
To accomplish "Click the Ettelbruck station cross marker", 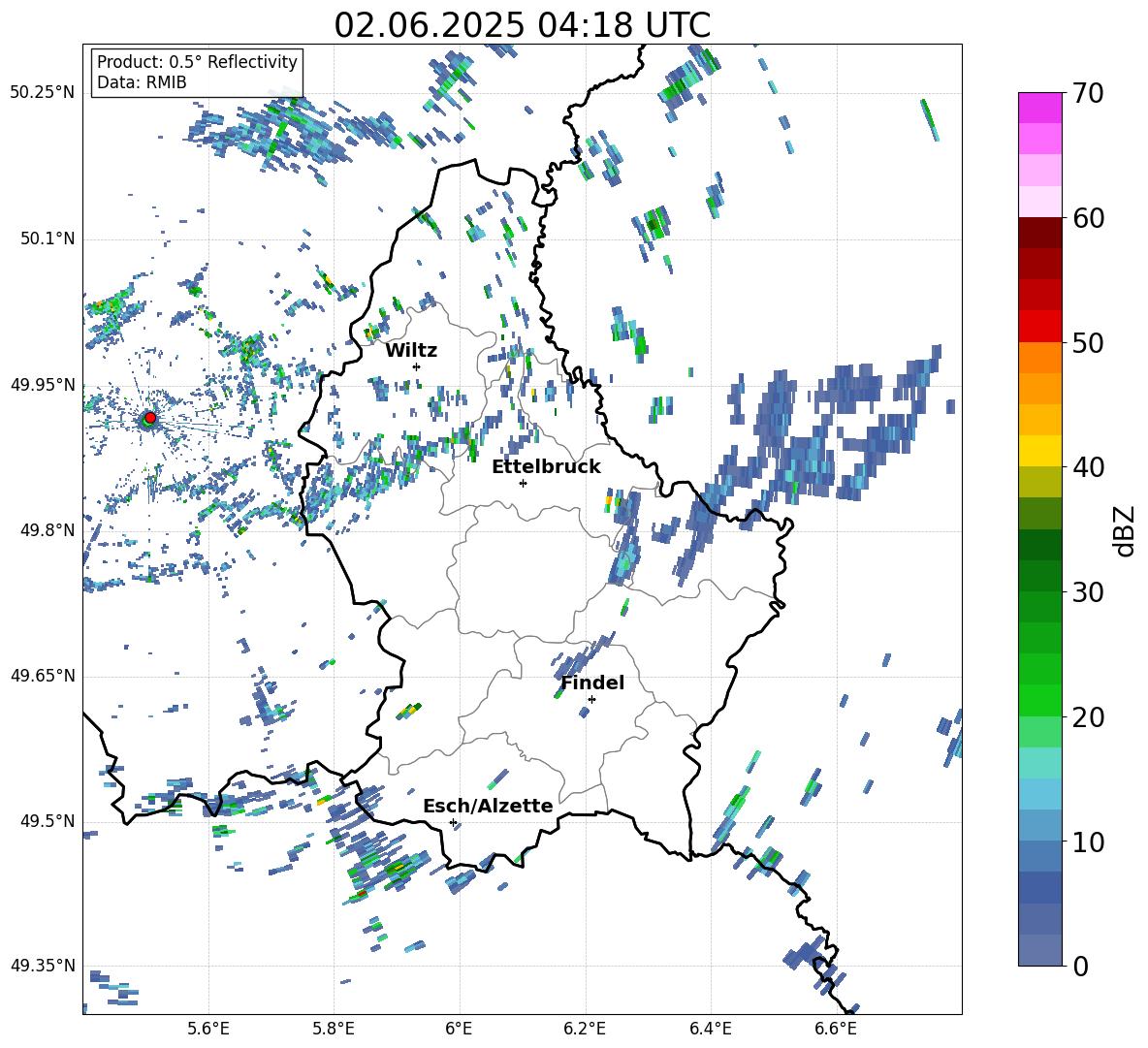I will click(x=523, y=483).
